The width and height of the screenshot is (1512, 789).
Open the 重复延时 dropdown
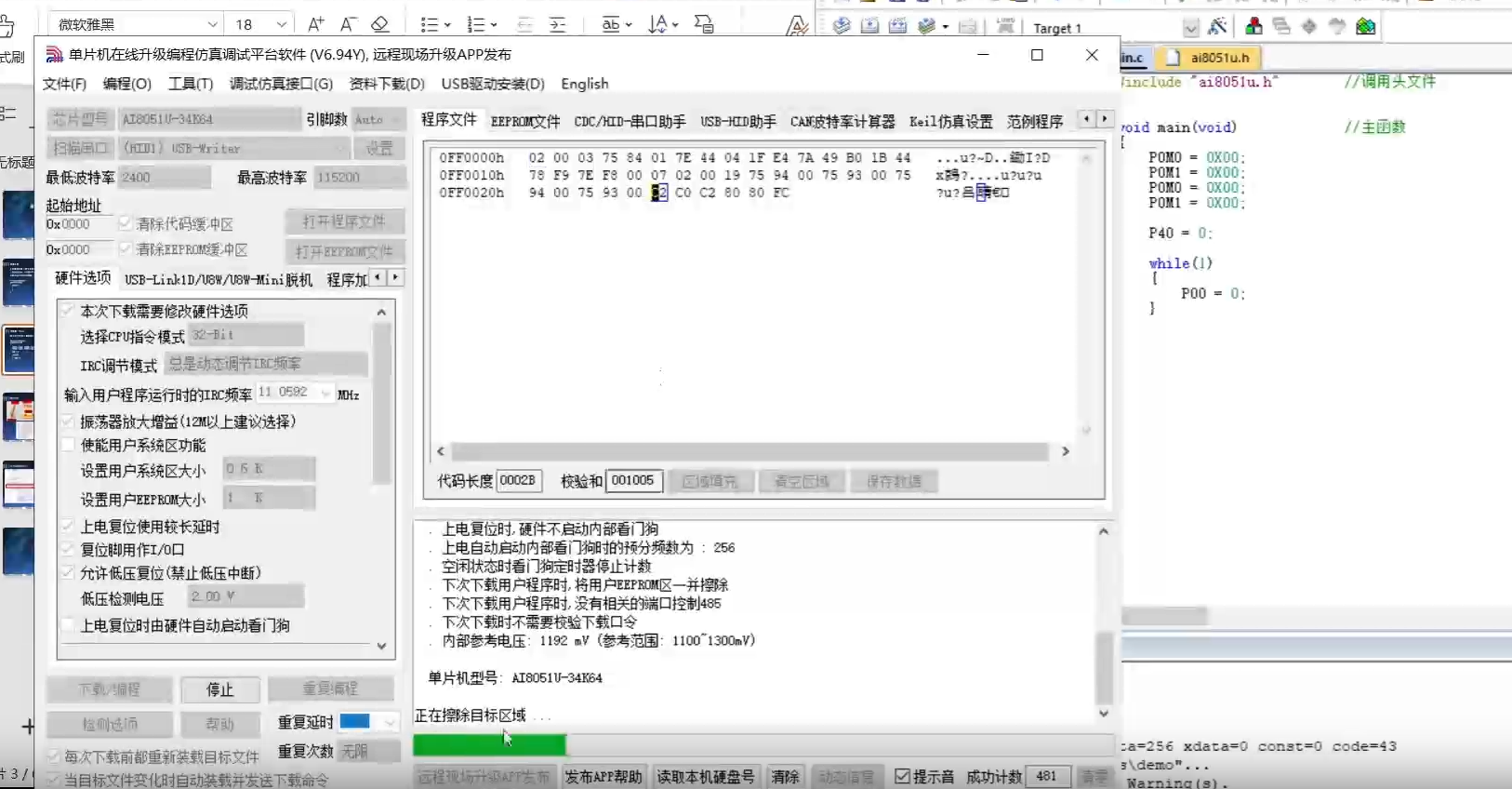pyautogui.click(x=369, y=721)
